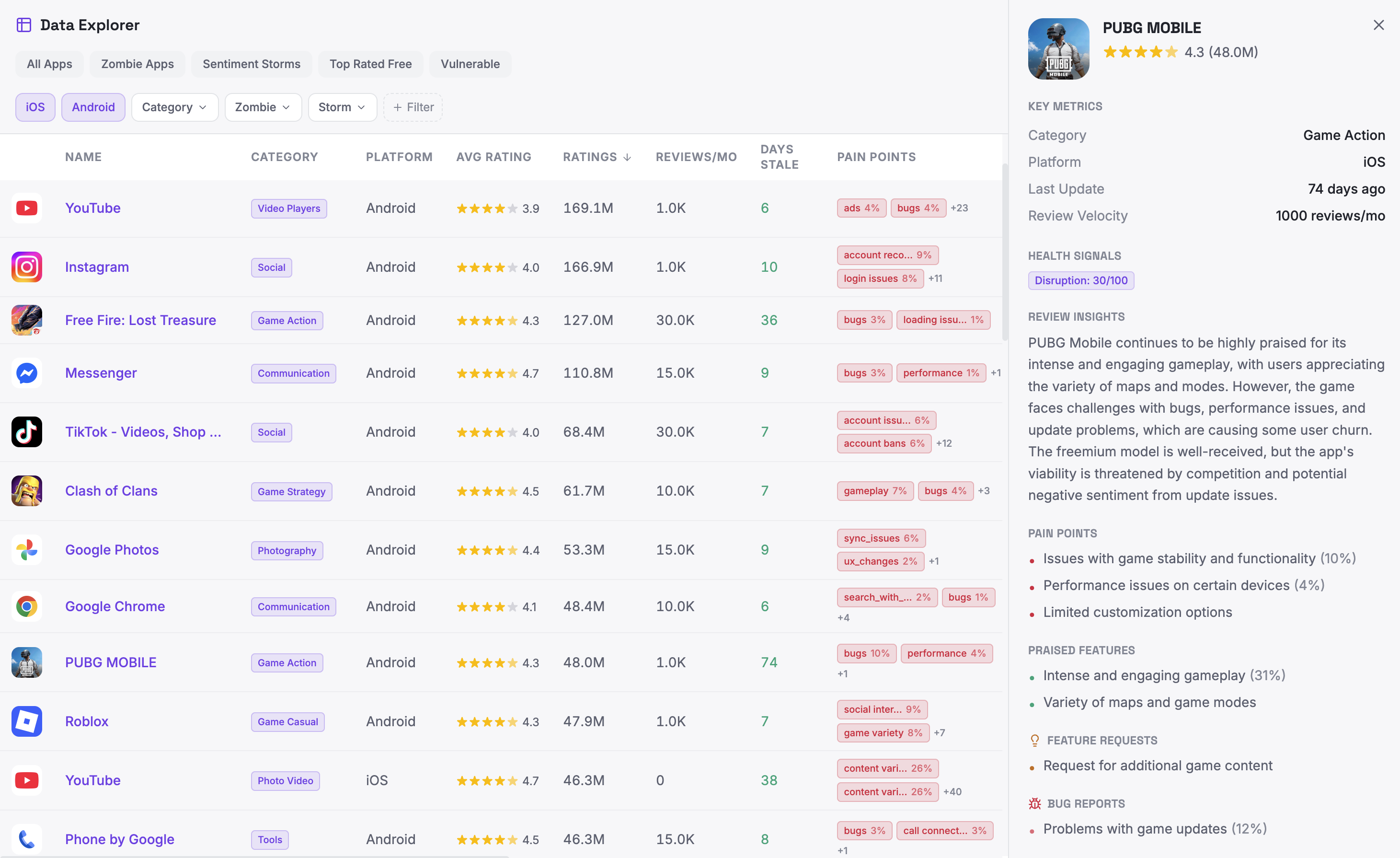Open the Category dropdown
The height and width of the screenshot is (858, 1400).
[174, 107]
